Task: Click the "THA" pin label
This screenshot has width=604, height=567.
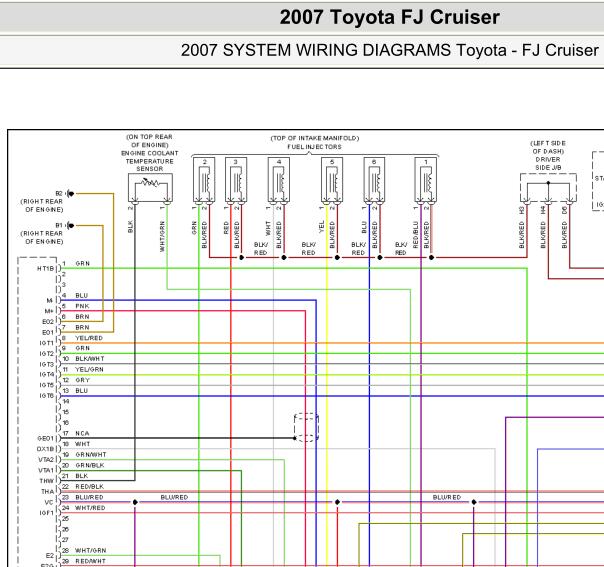Action: point(48,492)
